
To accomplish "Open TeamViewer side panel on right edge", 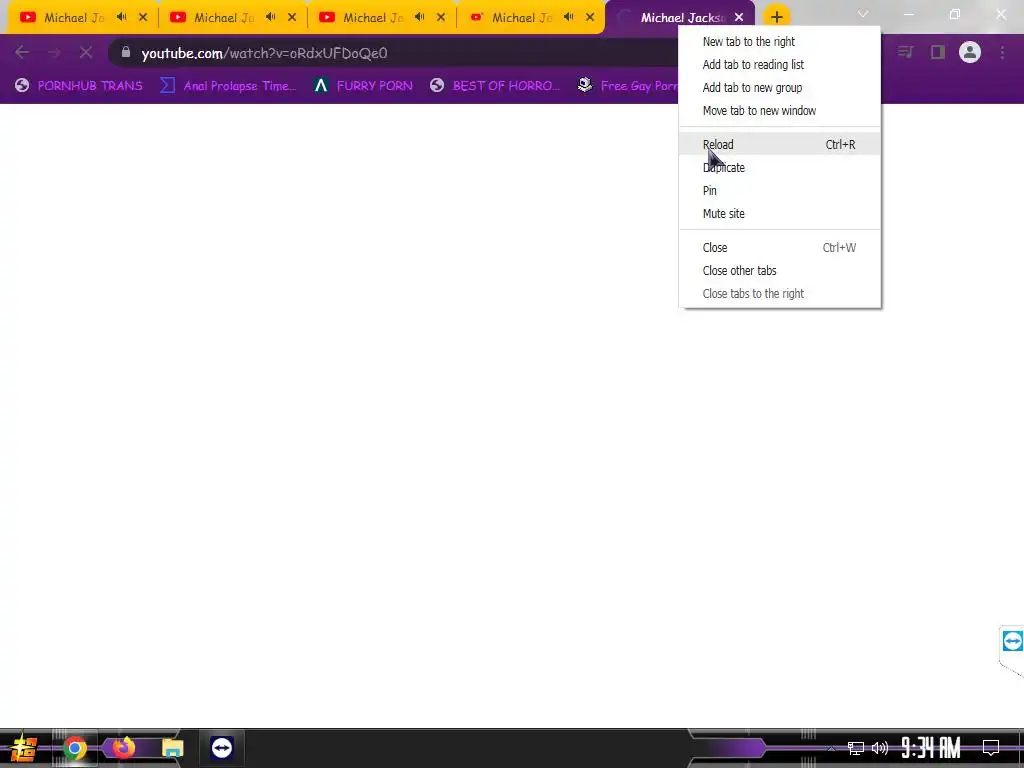I will coord(1012,642).
